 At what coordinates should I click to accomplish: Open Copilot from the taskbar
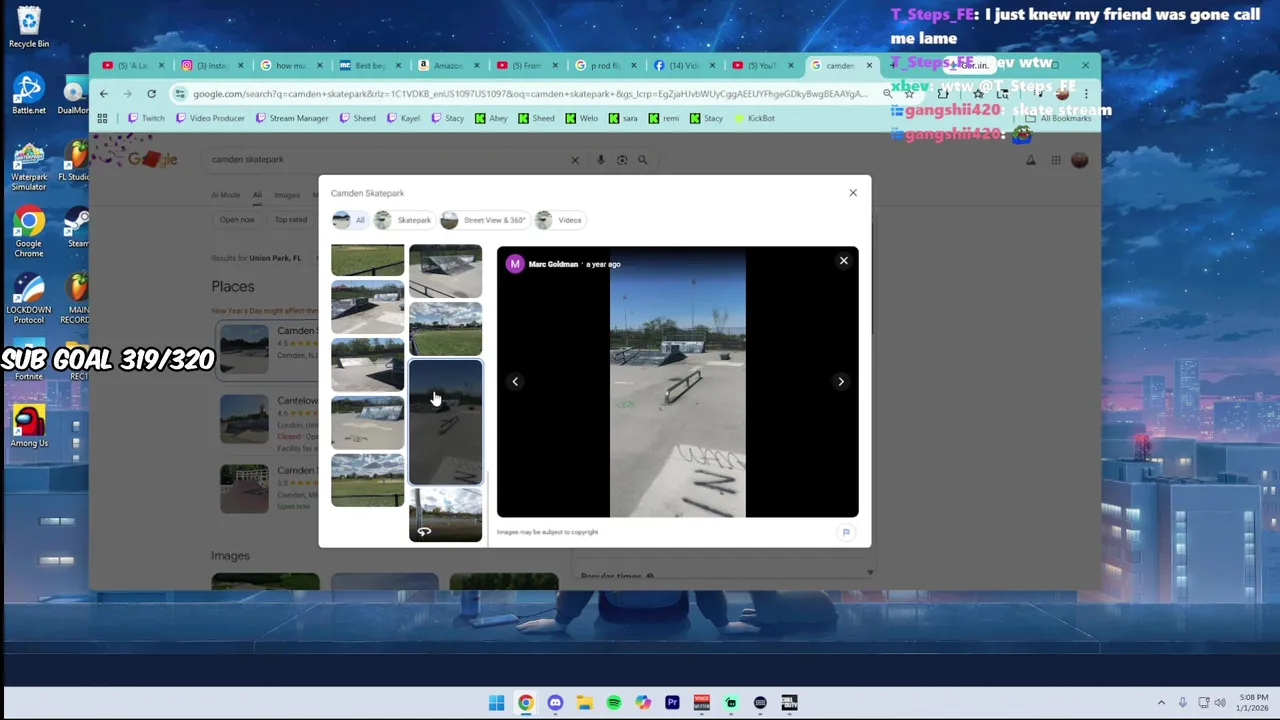[x=643, y=703]
